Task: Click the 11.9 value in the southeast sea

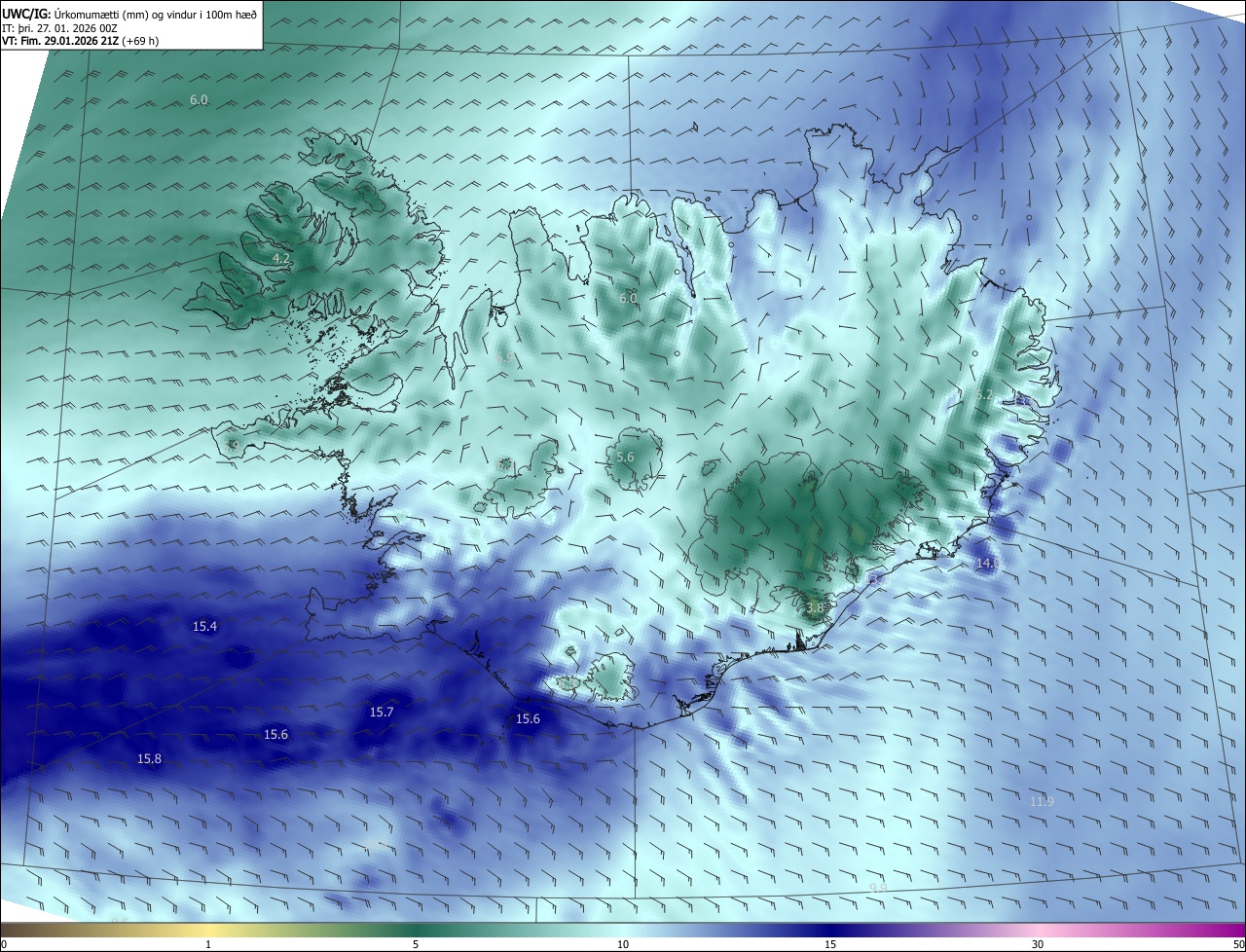Action: [1042, 801]
